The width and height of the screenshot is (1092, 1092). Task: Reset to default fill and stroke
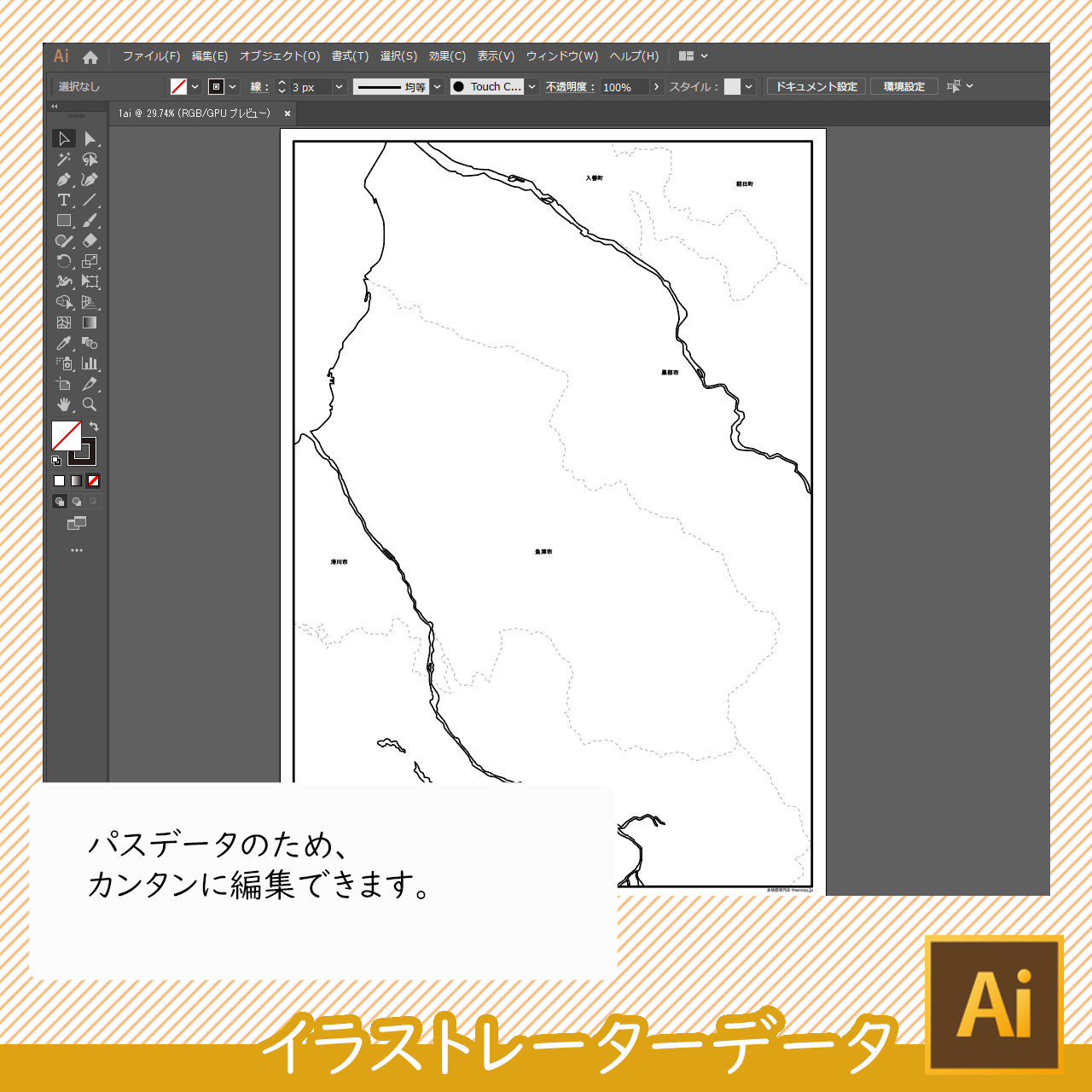click(56, 461)
